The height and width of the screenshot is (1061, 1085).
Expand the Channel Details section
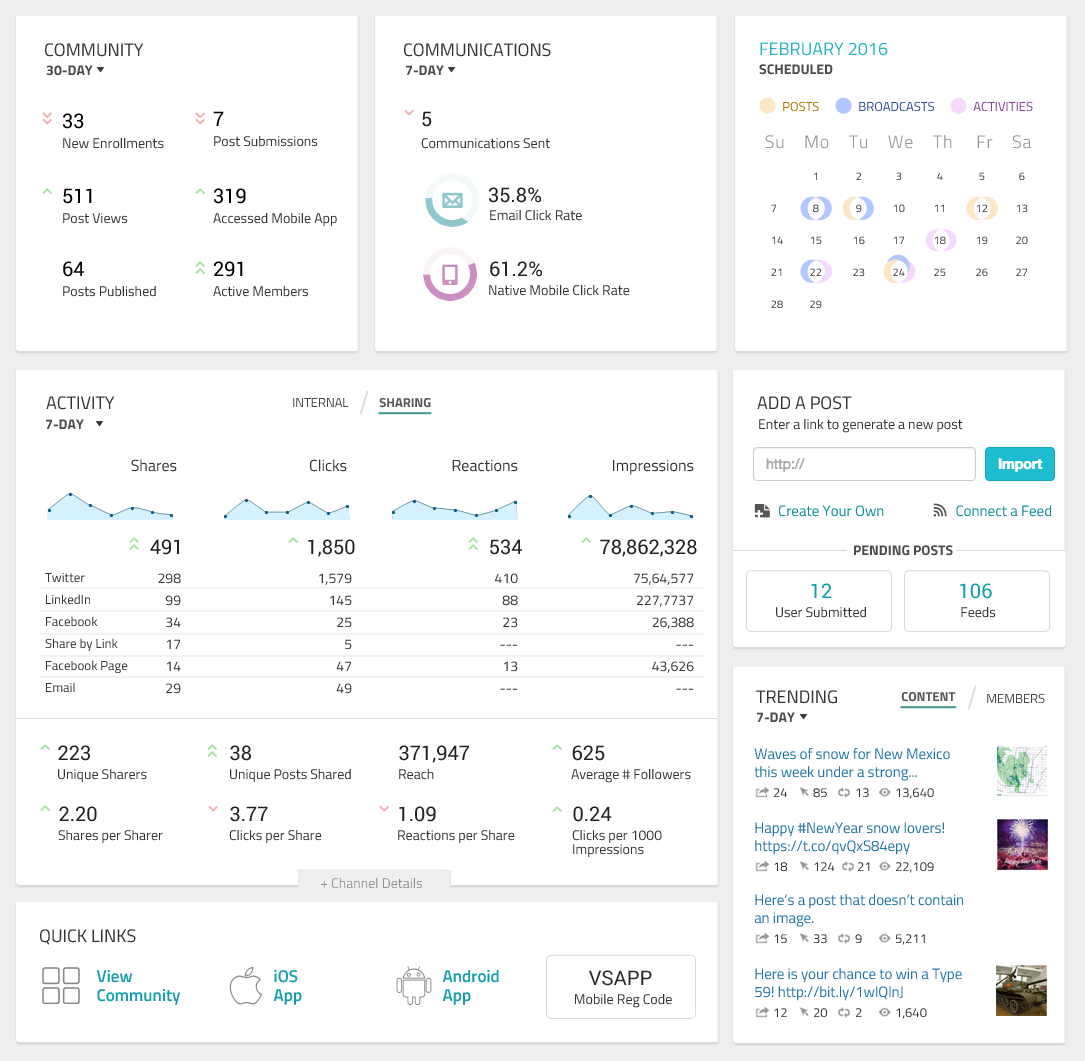pos(372,883)
